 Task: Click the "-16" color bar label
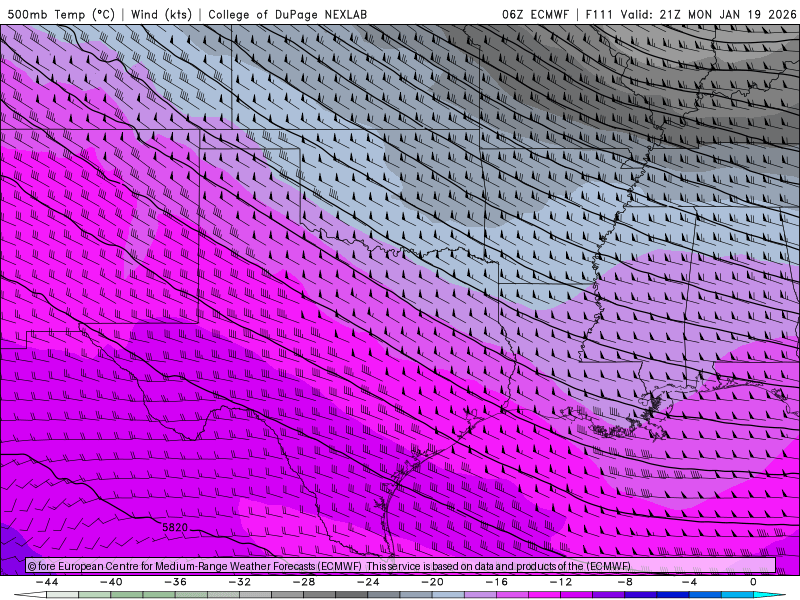(496, 582)
